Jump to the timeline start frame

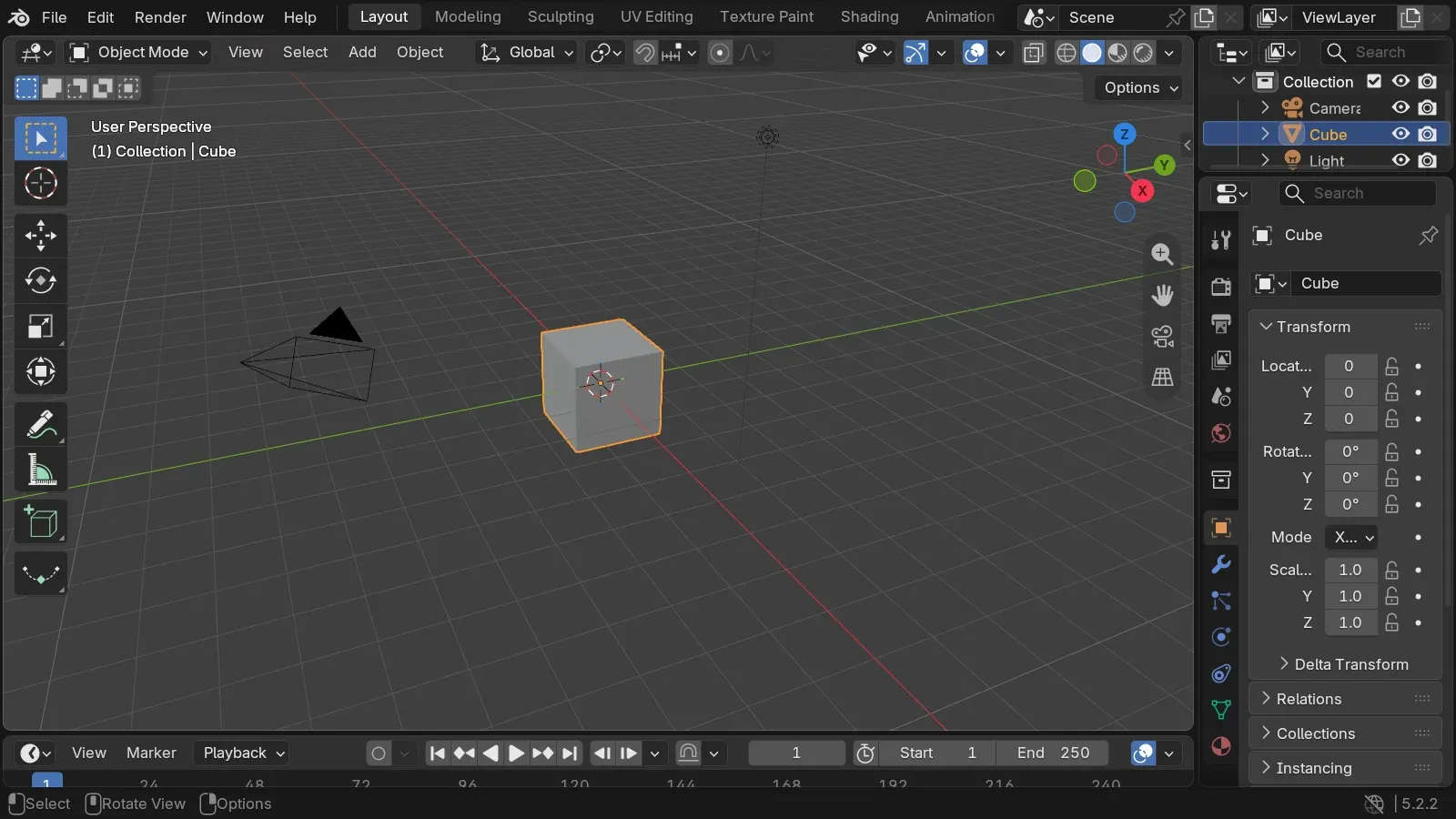pyautogui.click(x=438, y=753)
